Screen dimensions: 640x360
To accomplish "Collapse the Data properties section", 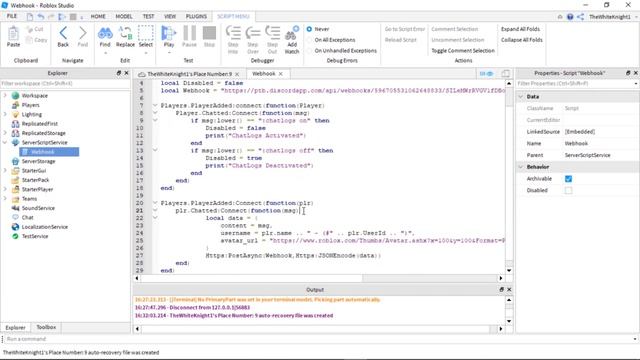I will (x=521, y=97).
